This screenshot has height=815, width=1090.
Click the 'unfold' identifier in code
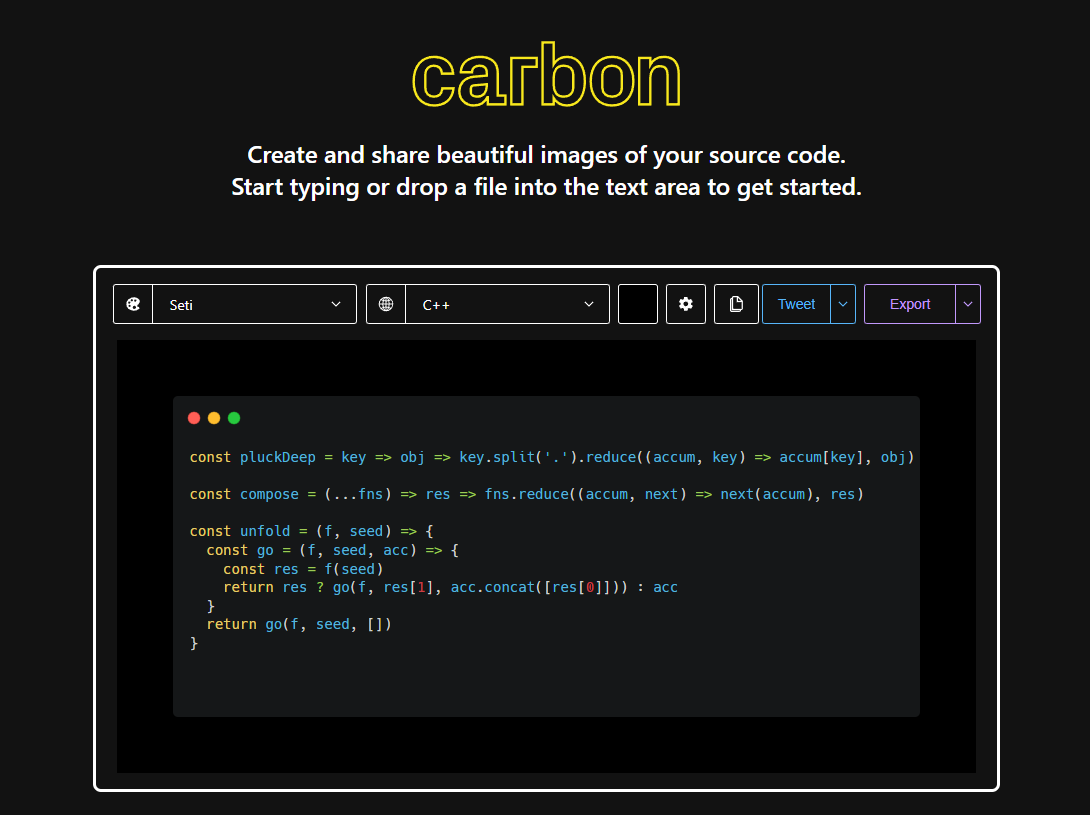pos(265,531)
